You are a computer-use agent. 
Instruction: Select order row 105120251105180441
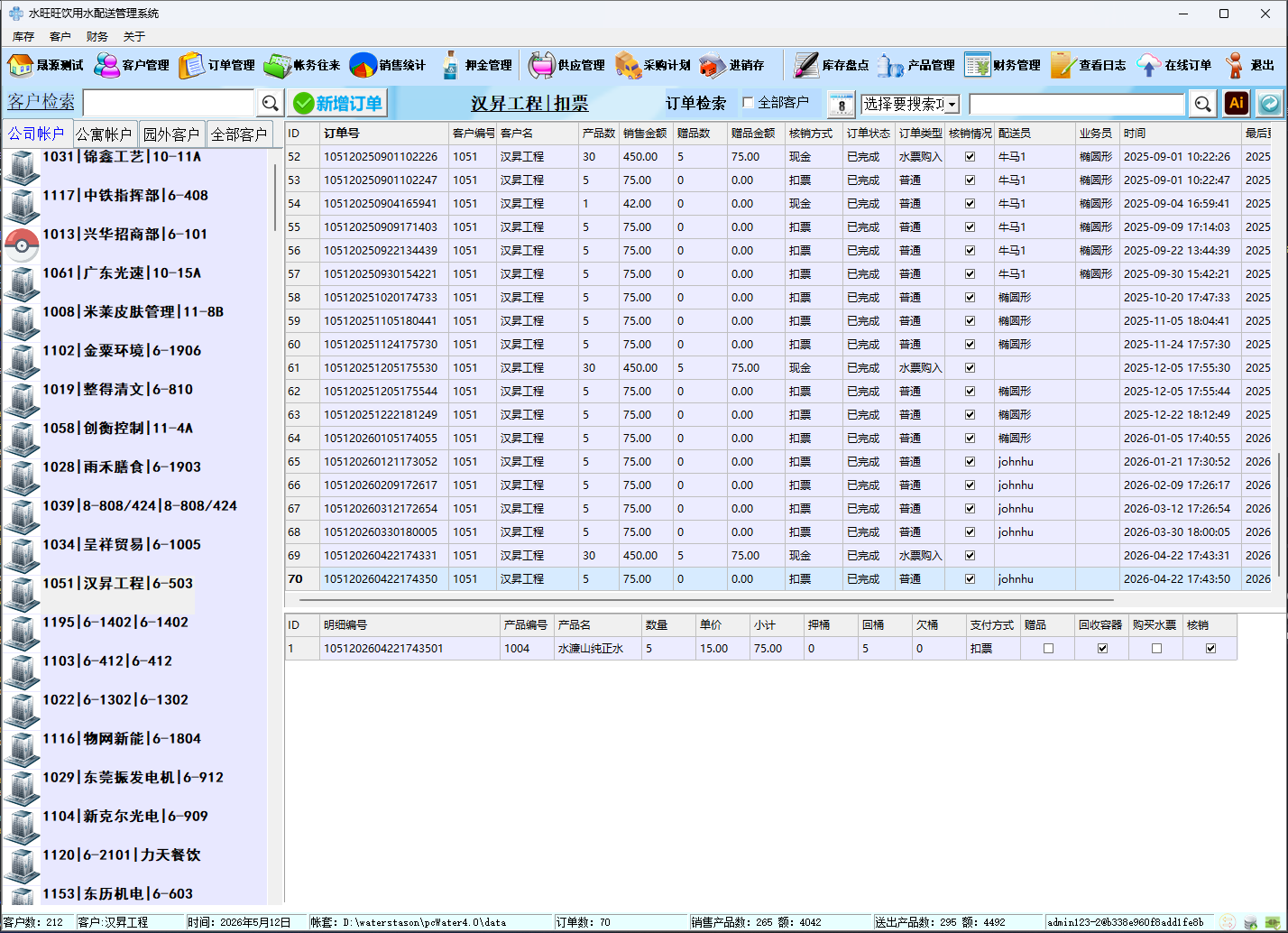[x=777, y=320]
